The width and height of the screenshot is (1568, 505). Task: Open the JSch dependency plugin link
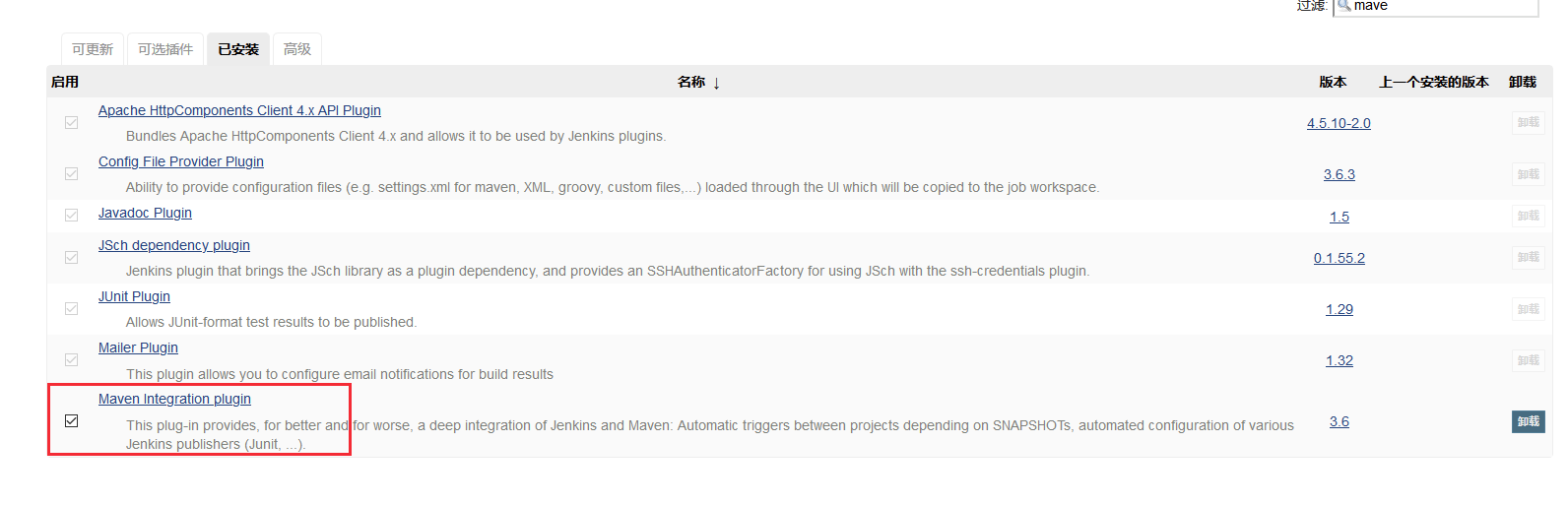coord(174,245)
